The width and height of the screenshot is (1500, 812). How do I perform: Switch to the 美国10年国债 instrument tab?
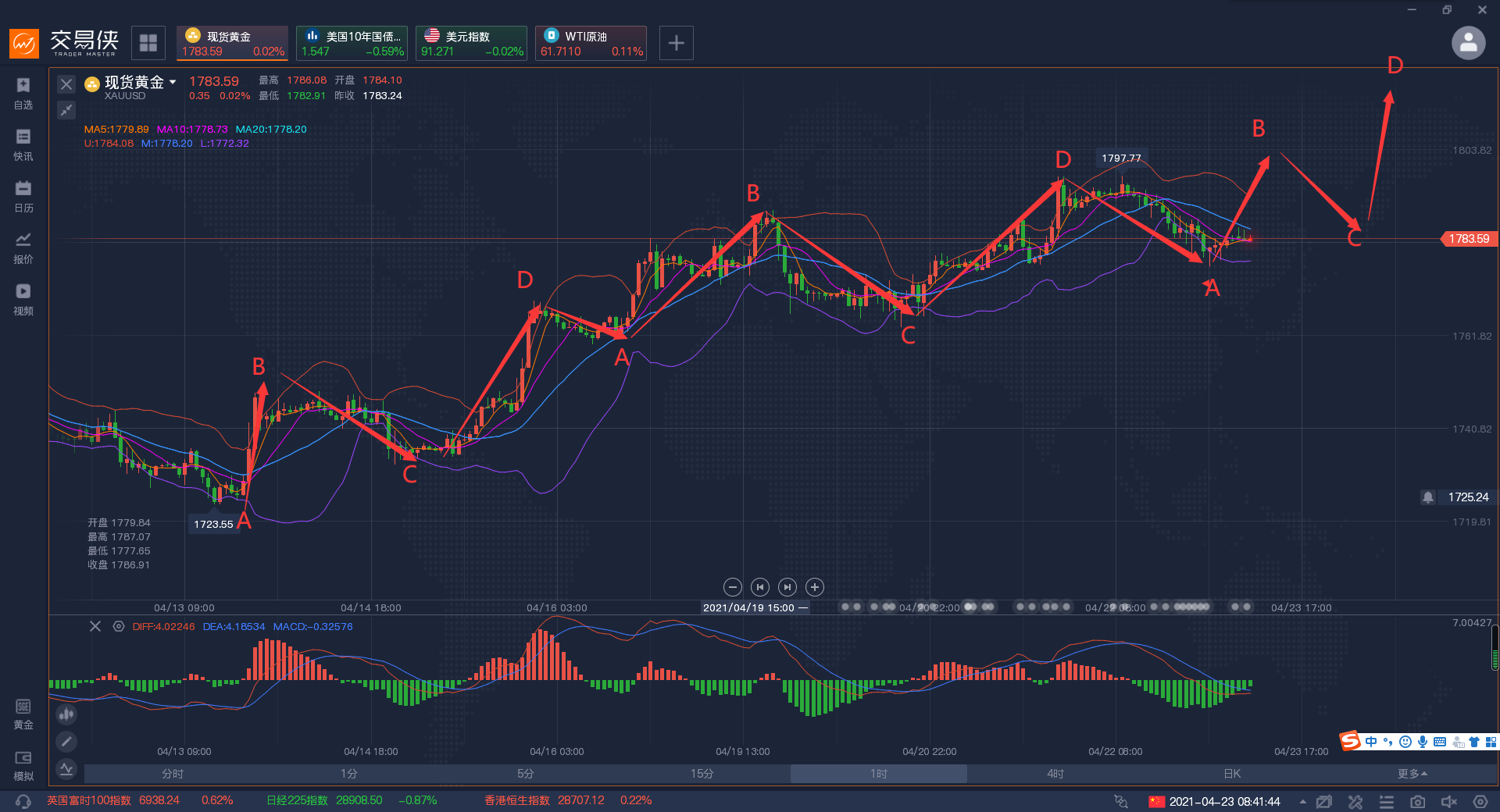point(352,43)
